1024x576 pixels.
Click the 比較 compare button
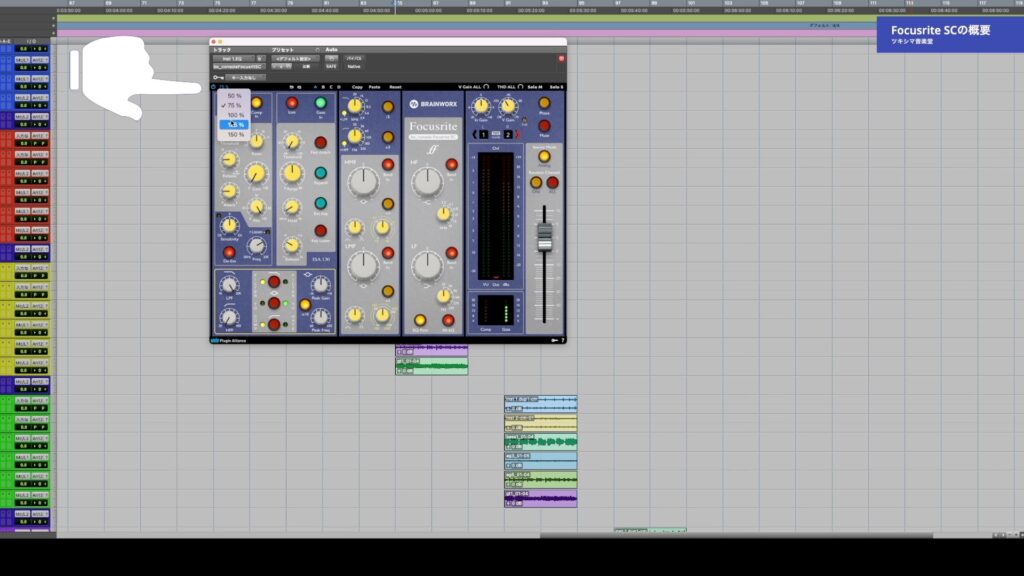click(306, 67)
